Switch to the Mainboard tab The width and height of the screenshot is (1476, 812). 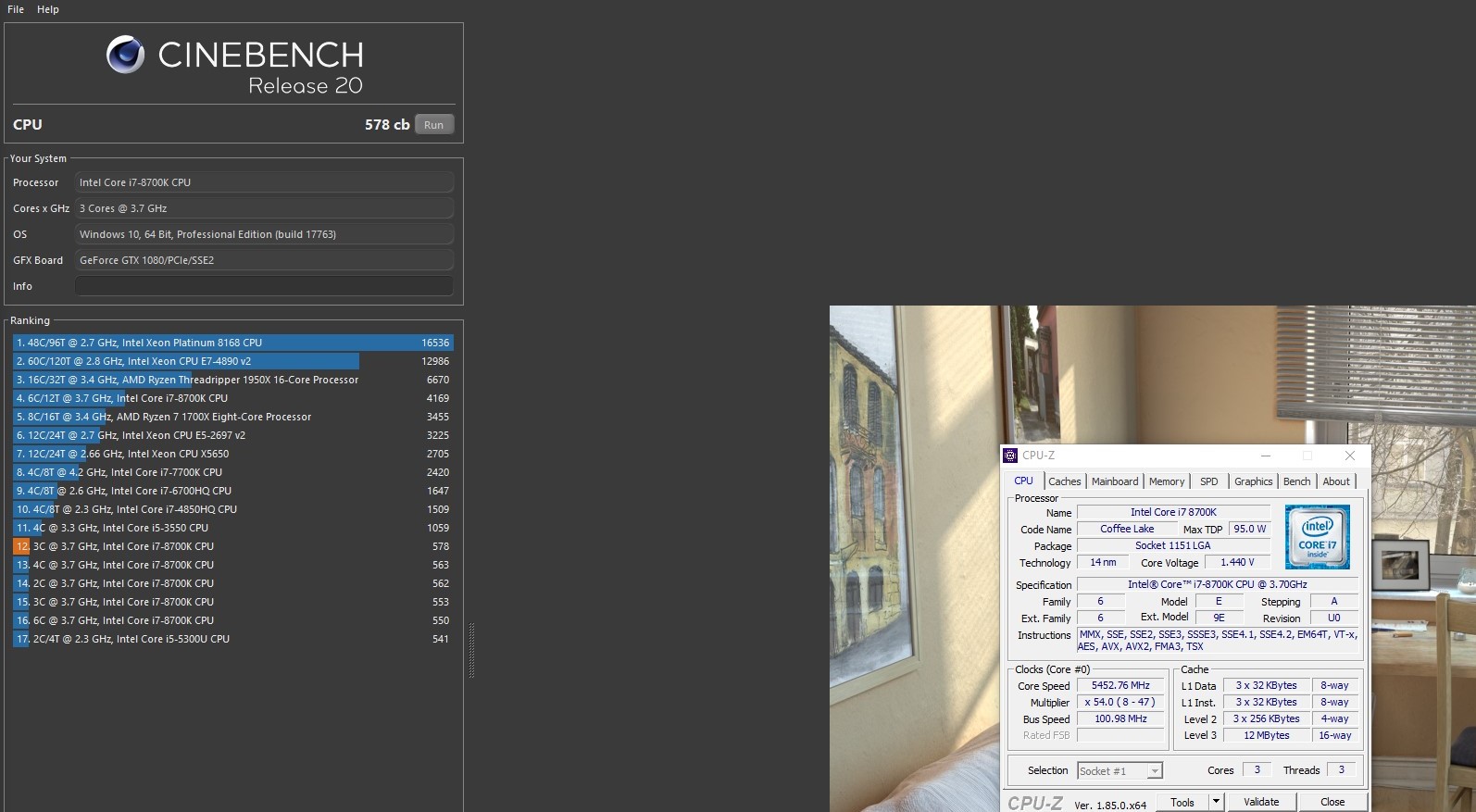click(1115, 481)
